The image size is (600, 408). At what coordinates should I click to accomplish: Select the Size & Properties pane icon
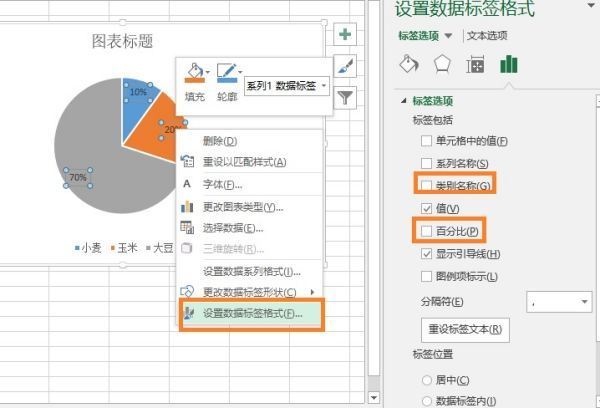(475, 64)
